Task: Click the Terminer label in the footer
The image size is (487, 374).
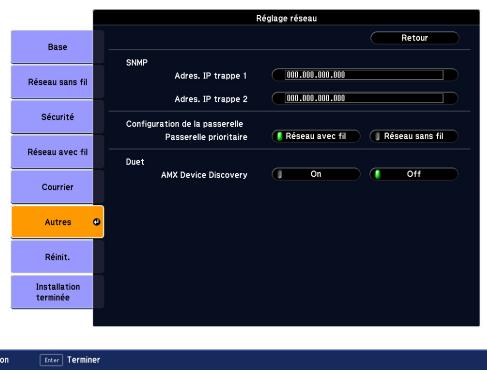Action: pos(84,360)
